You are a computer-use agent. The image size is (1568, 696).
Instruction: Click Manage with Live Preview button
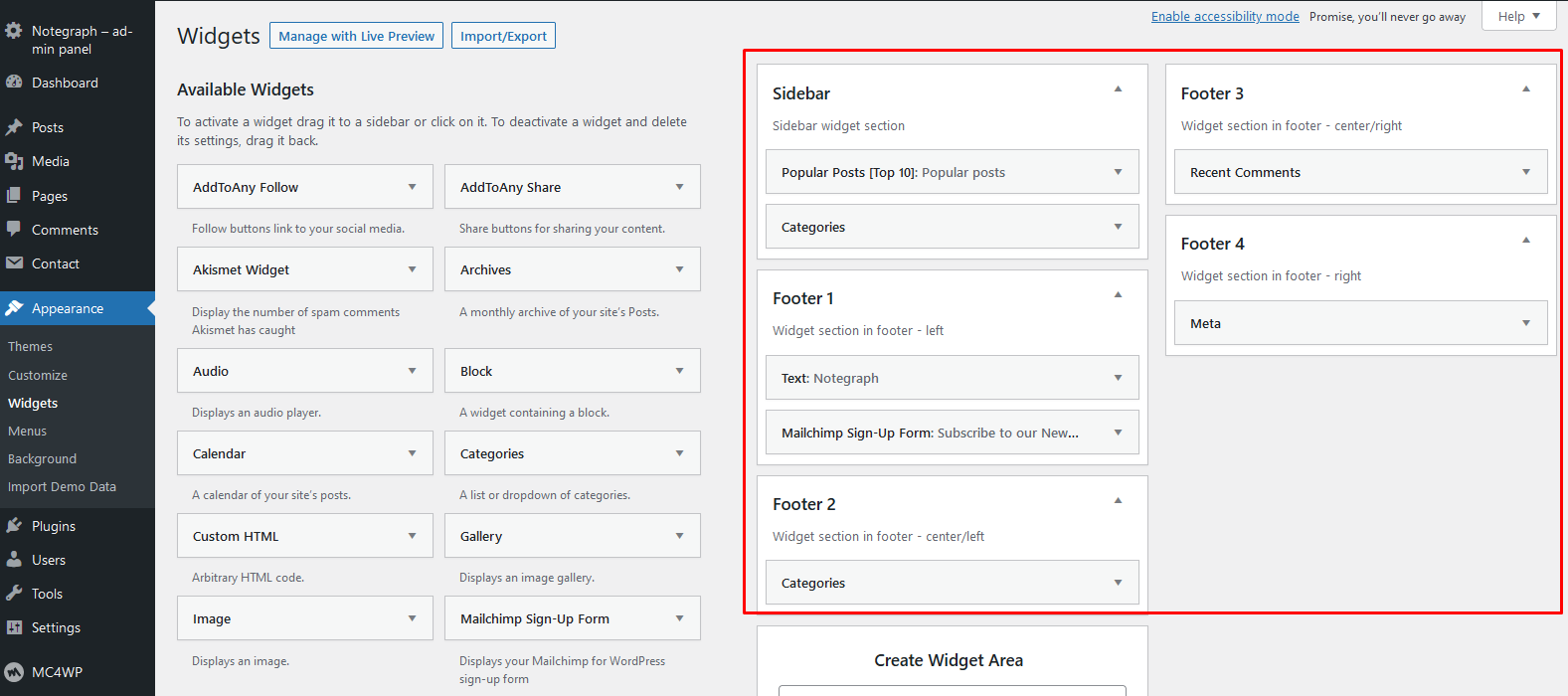(356, 36)
